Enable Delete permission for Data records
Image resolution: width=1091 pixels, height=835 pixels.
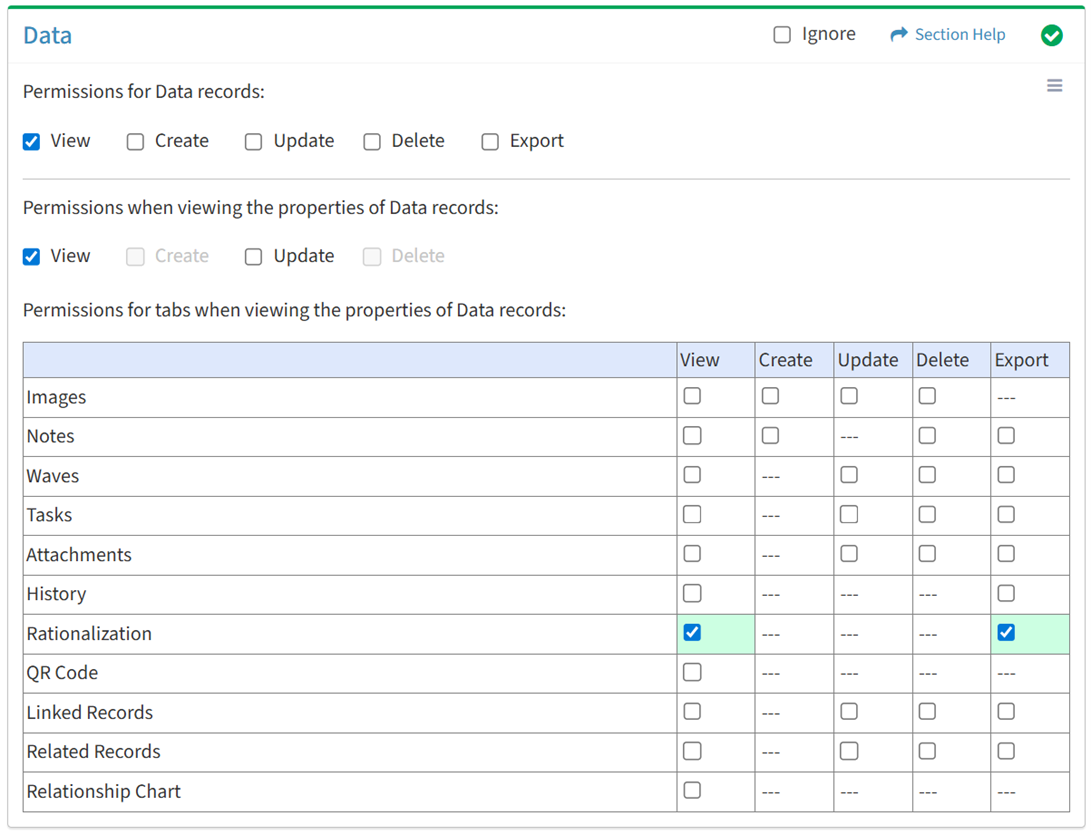[x=372, y=142]
